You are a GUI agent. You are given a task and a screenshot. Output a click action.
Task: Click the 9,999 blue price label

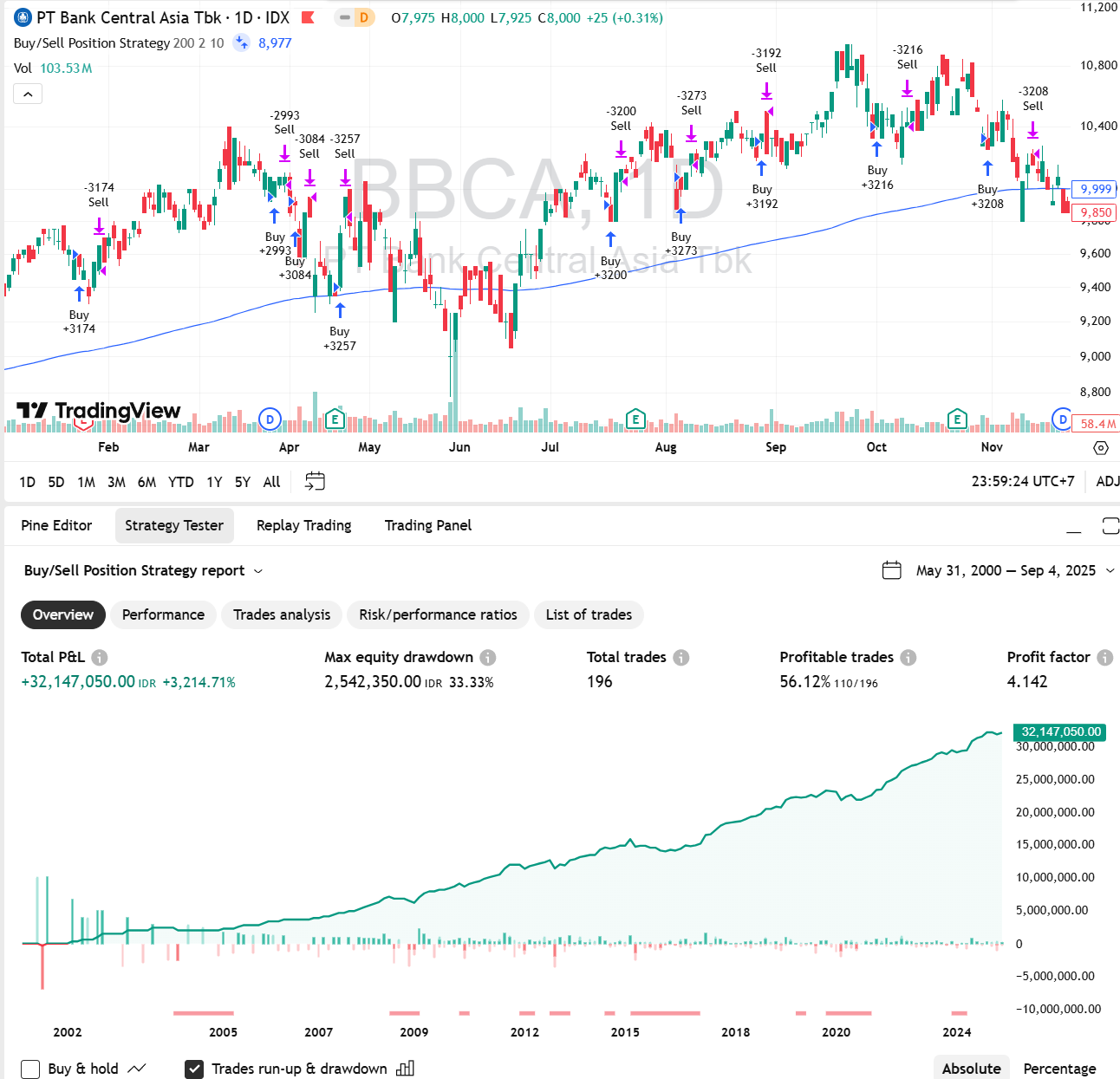pyautogui.click(x=1095, y=189)
